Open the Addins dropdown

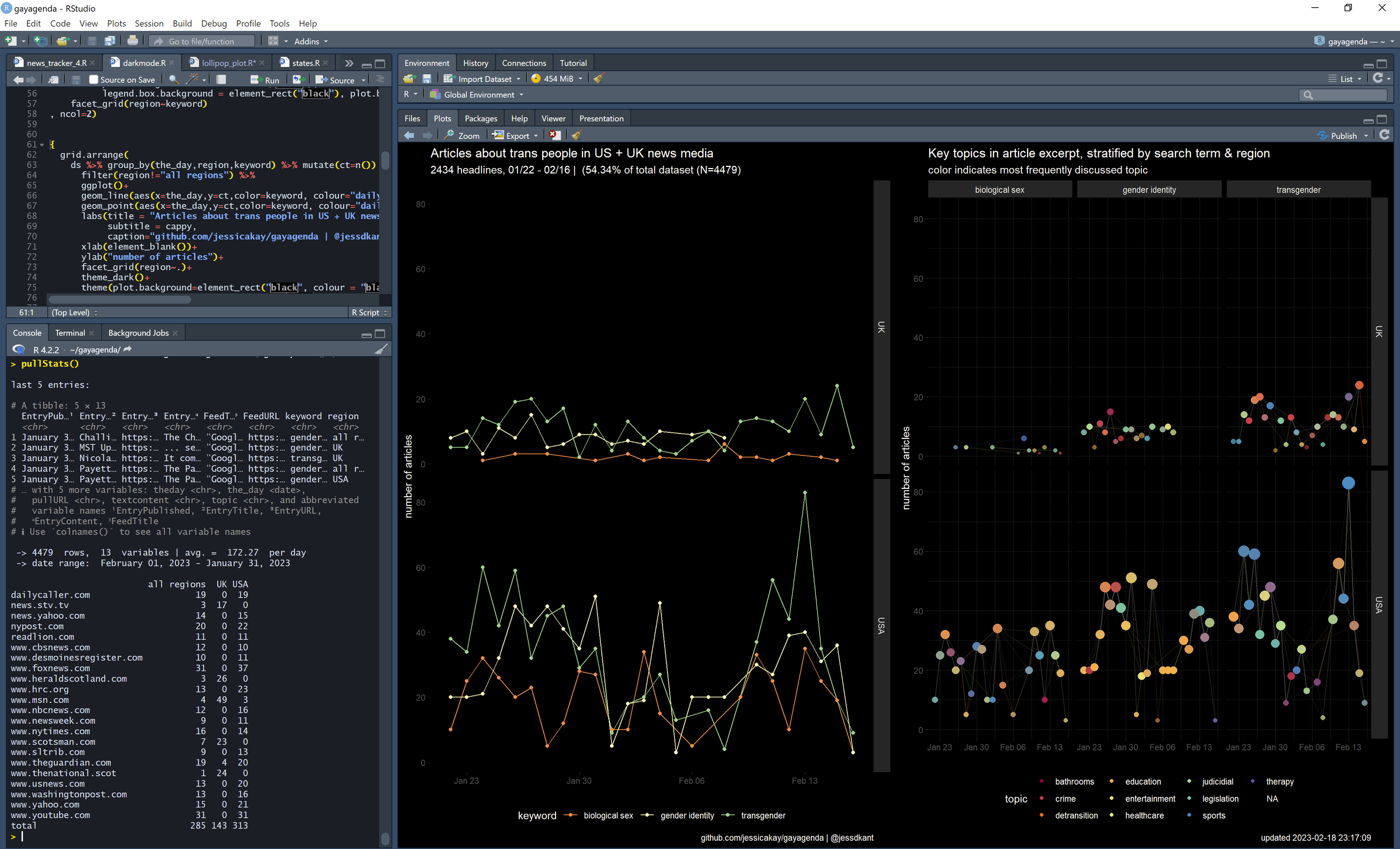coord(311,41)
